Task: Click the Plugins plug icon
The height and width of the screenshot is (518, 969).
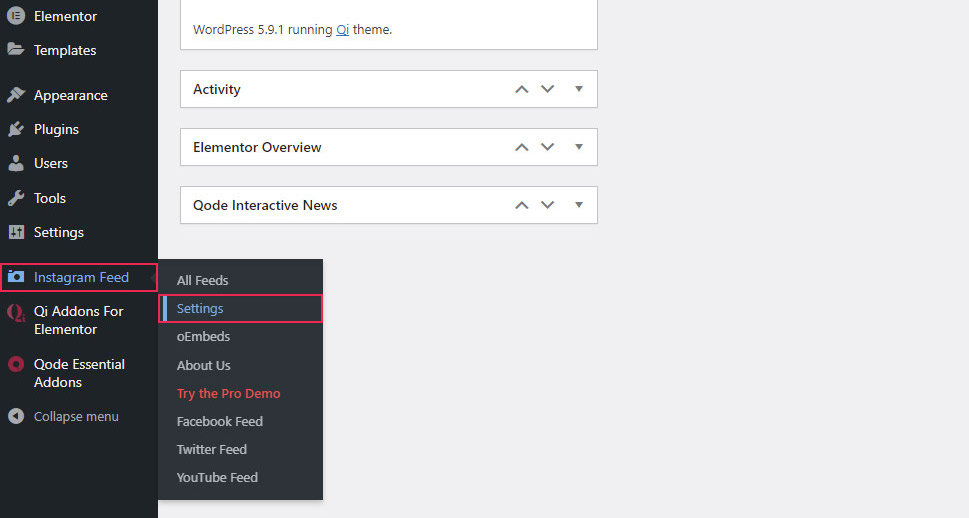Action: tap(16, 129)
